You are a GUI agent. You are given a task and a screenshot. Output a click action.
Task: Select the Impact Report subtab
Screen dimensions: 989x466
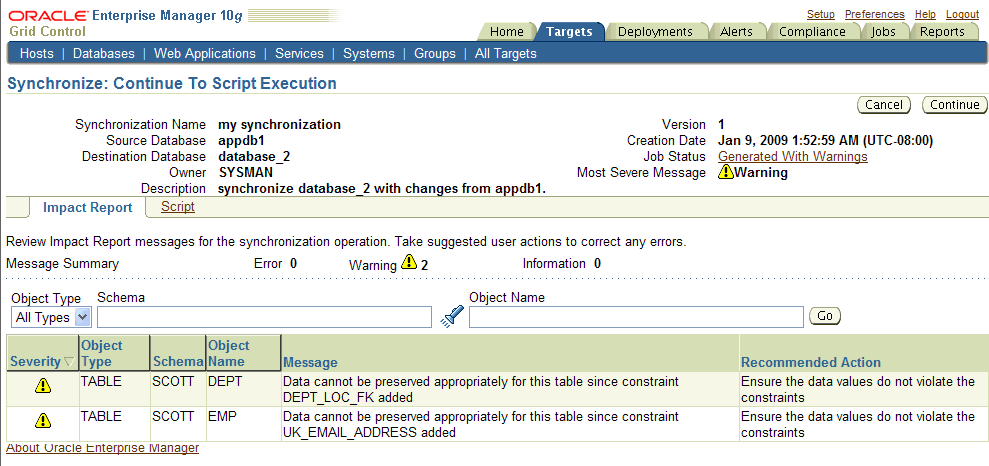88,207
